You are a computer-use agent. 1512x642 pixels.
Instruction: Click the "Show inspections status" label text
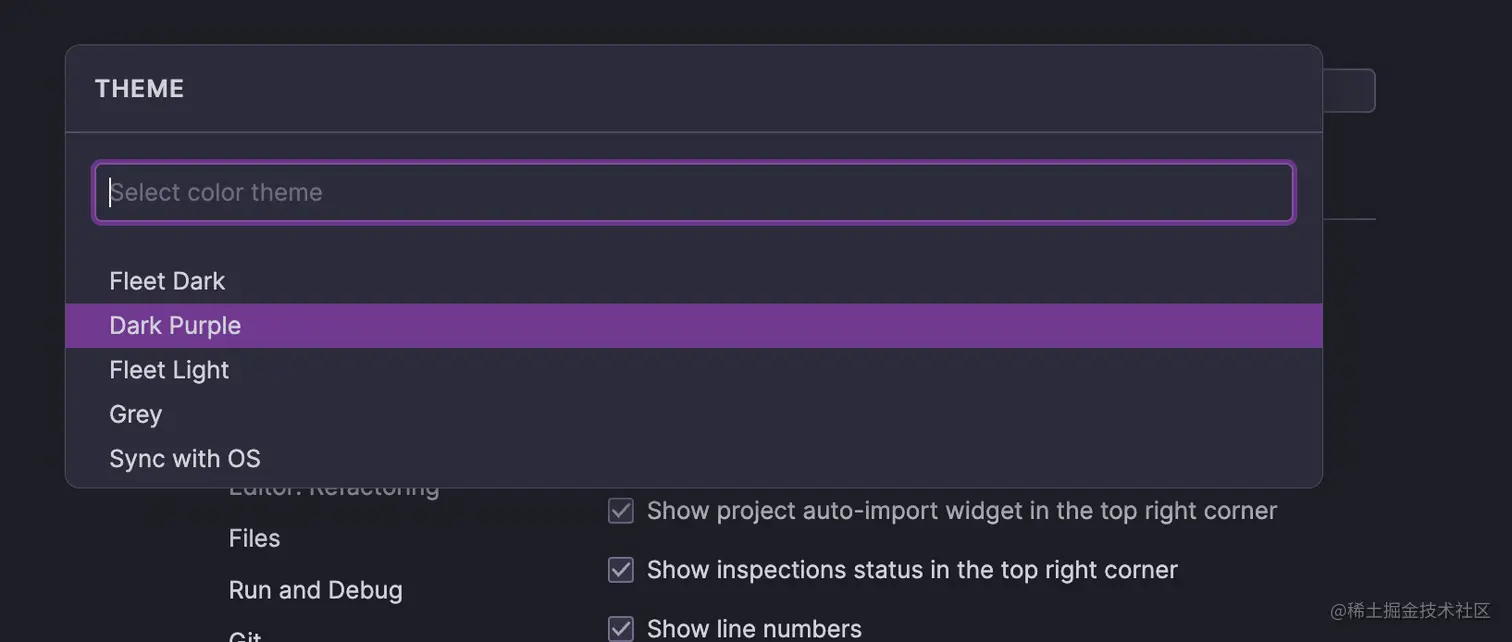(x=911, y=570)
